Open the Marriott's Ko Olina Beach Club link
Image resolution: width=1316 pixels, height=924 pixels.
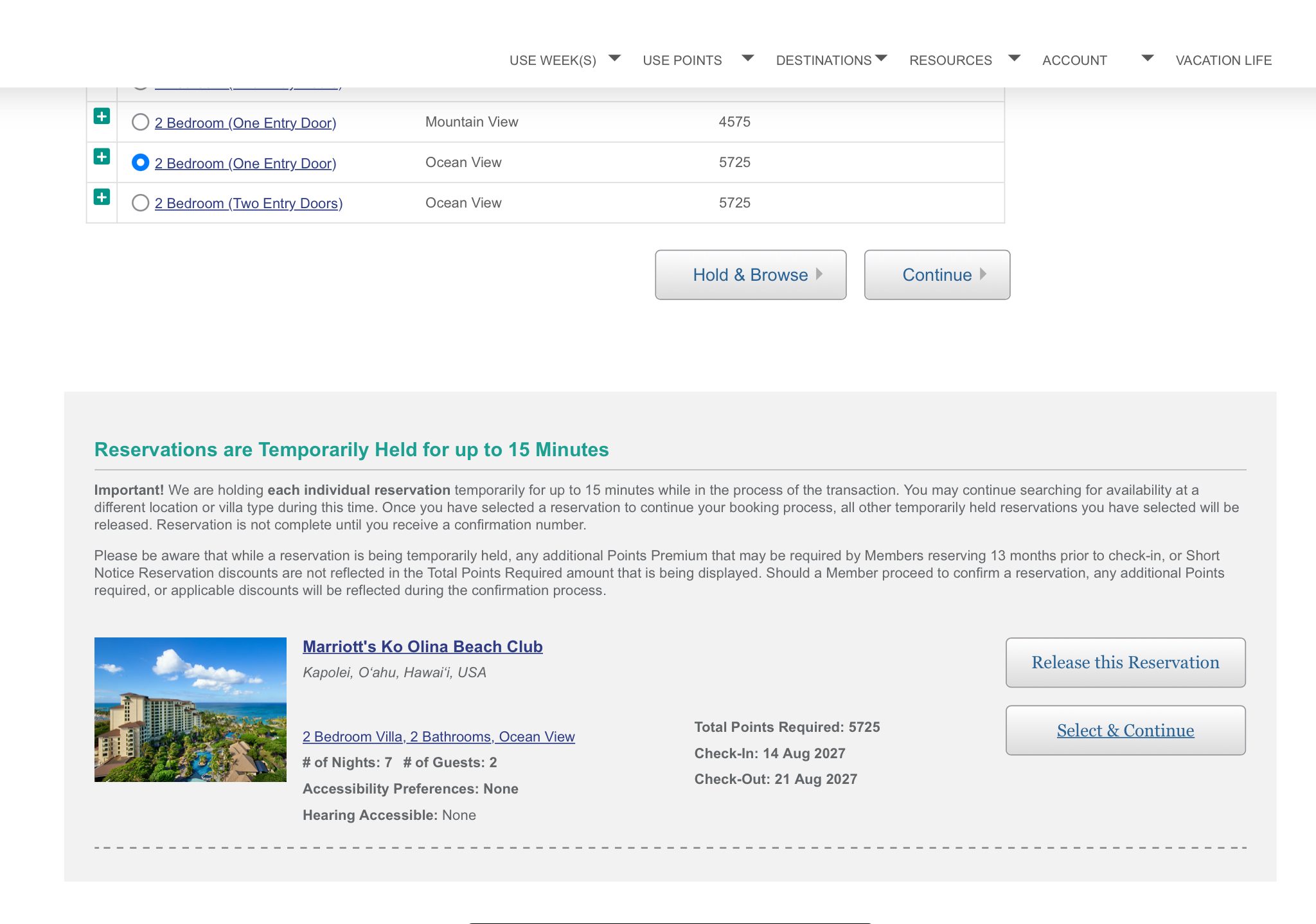[x=422, y=646]
